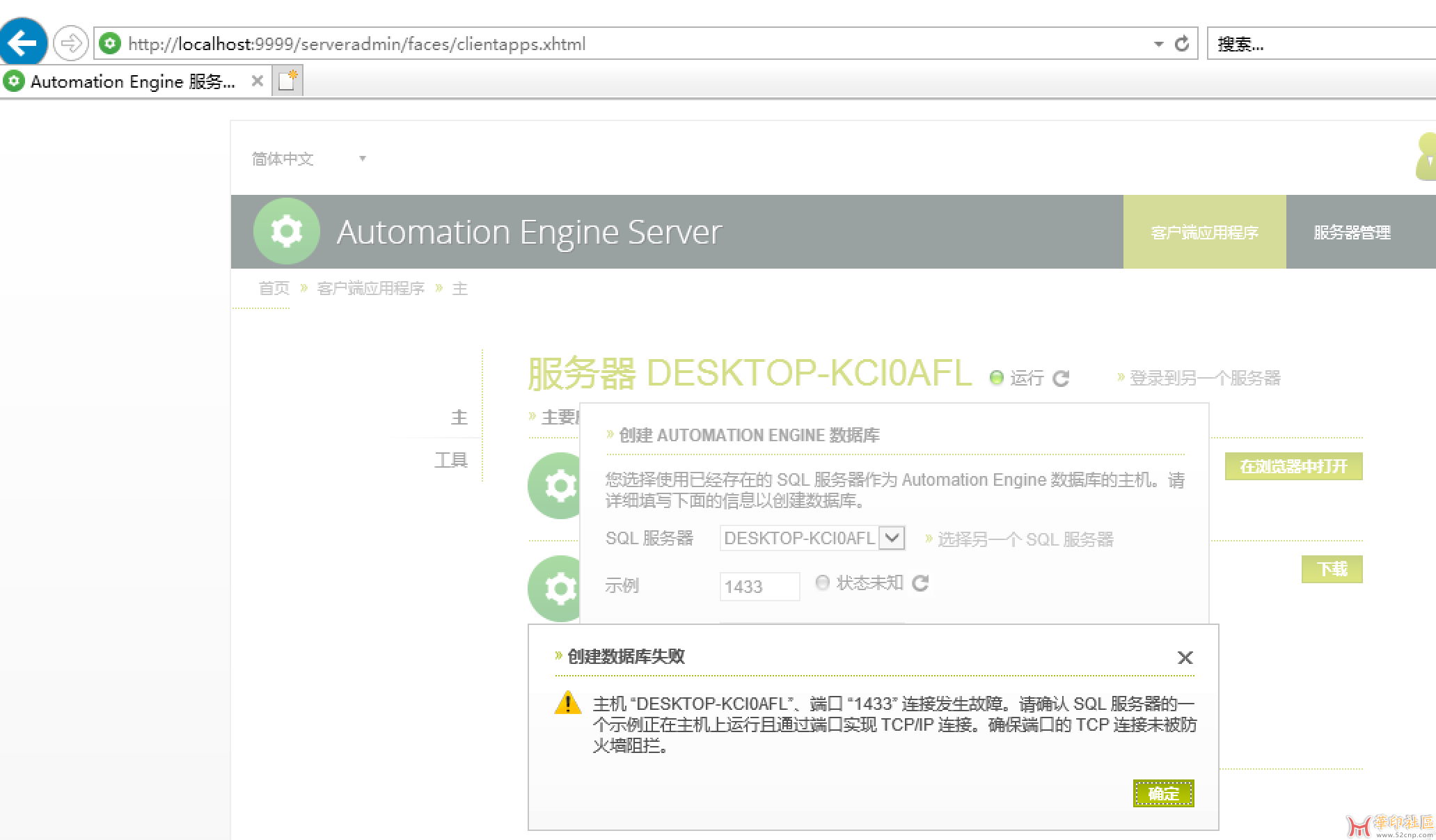Open the 简体中文 language dropdown

(x=309, y=159)
